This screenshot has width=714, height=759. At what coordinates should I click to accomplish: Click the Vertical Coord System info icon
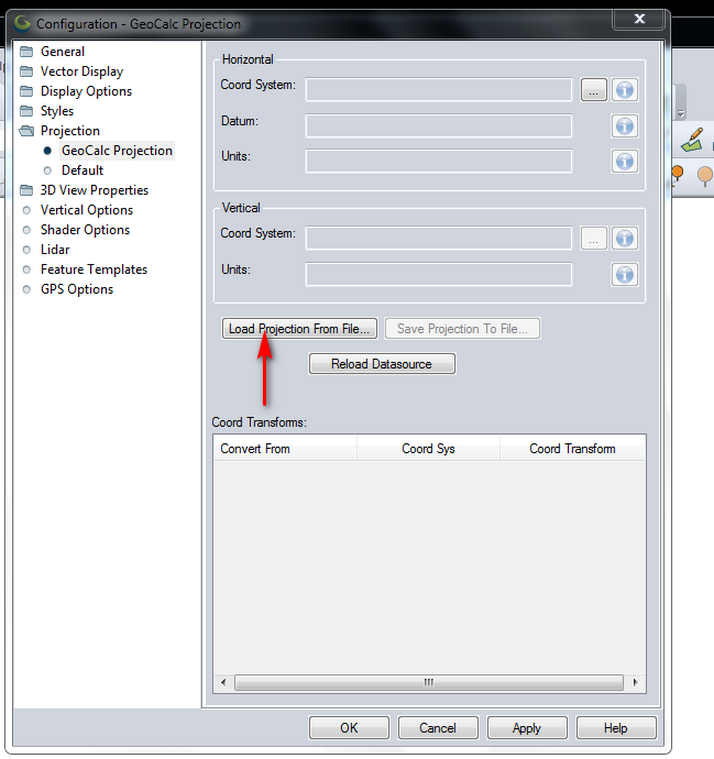coord(624,238)
